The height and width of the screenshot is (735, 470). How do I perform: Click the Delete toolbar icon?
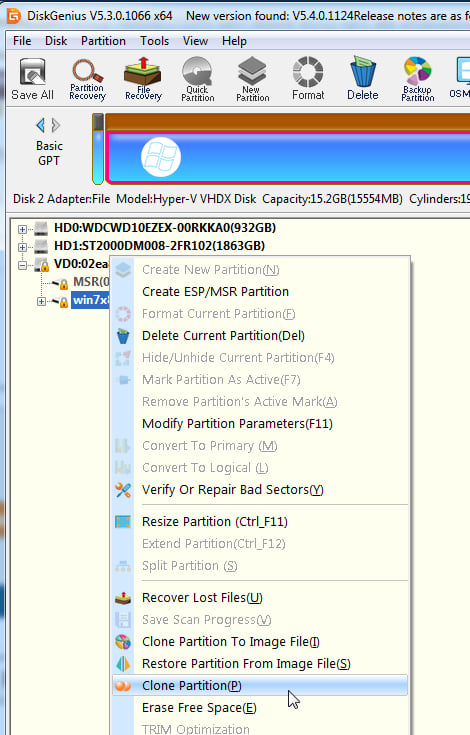(363, 78)
